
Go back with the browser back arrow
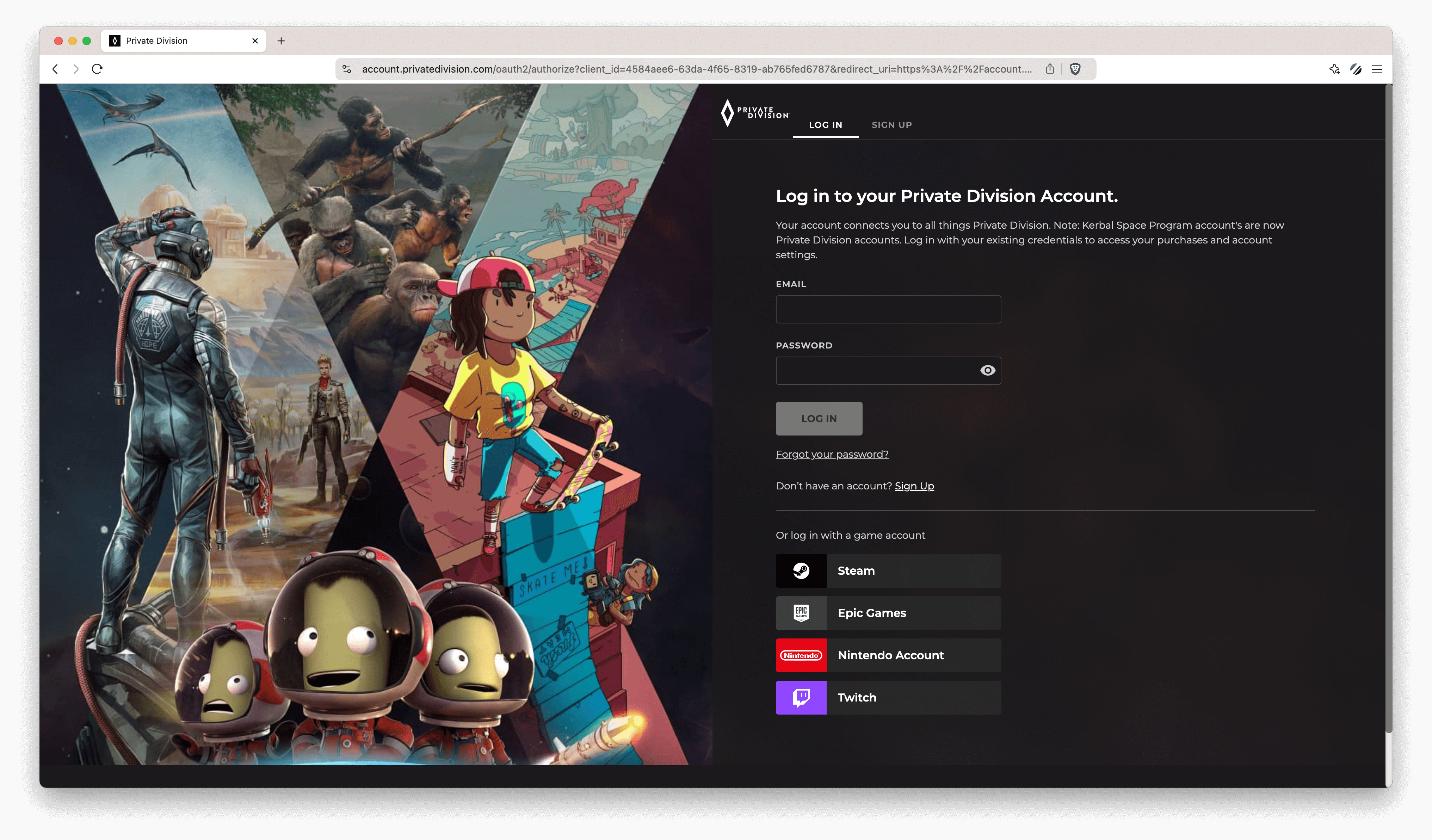tap(55, 69)
